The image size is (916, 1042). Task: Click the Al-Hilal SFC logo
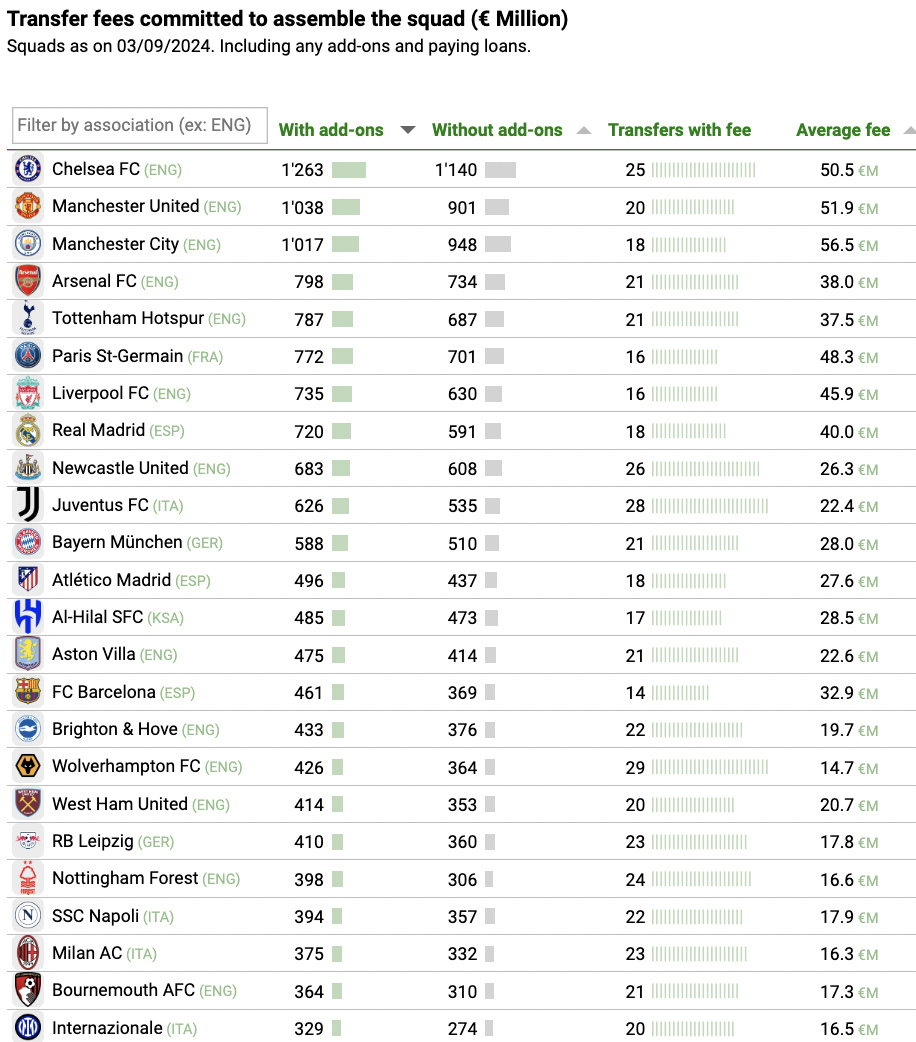28,616
